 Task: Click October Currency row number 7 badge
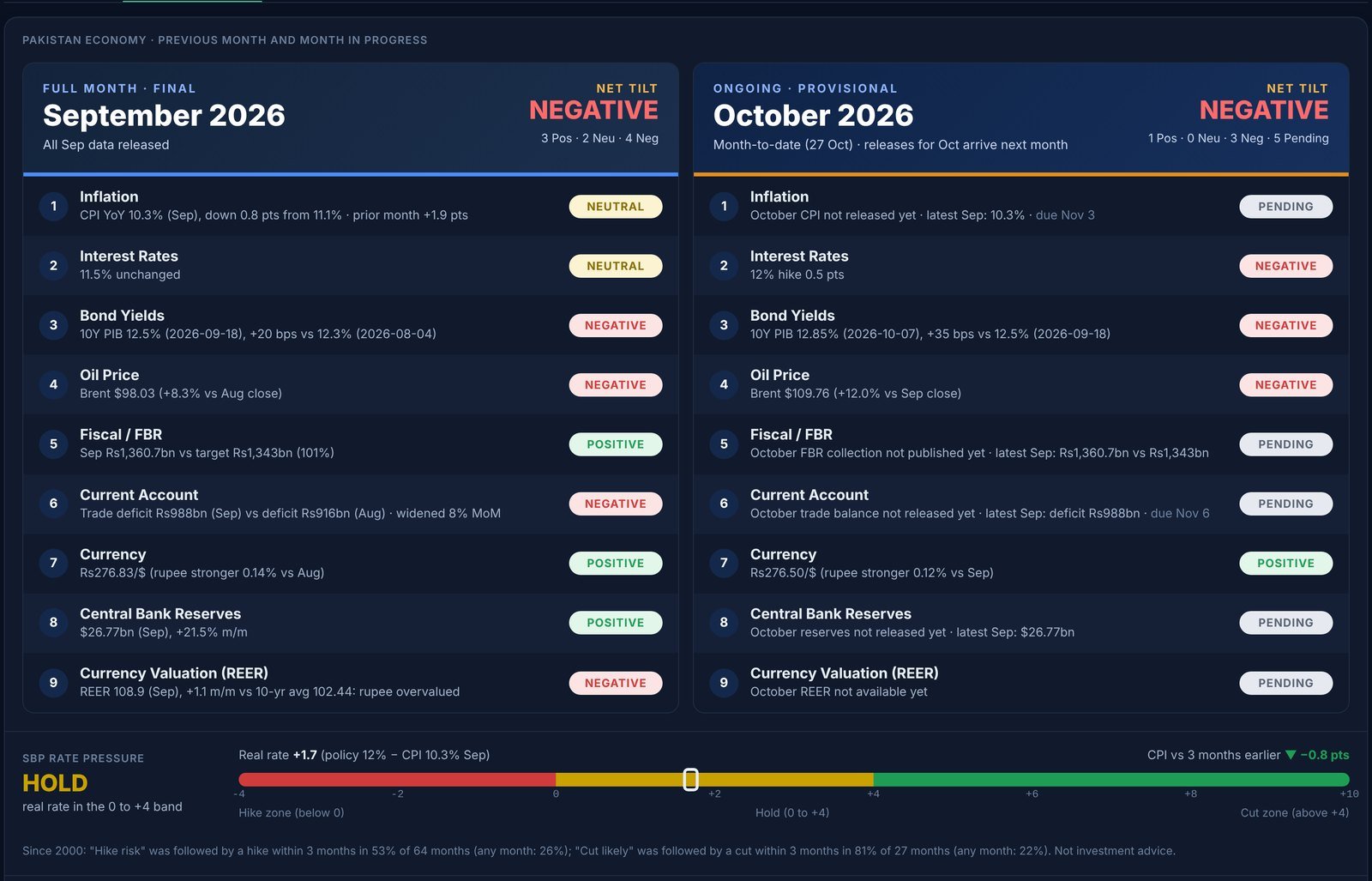[x=724, y=563]
